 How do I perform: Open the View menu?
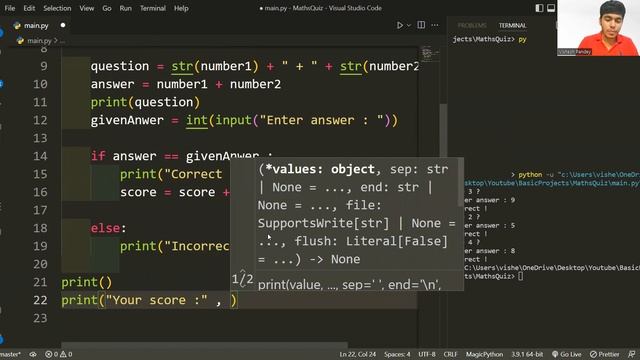tap(87, 8)
